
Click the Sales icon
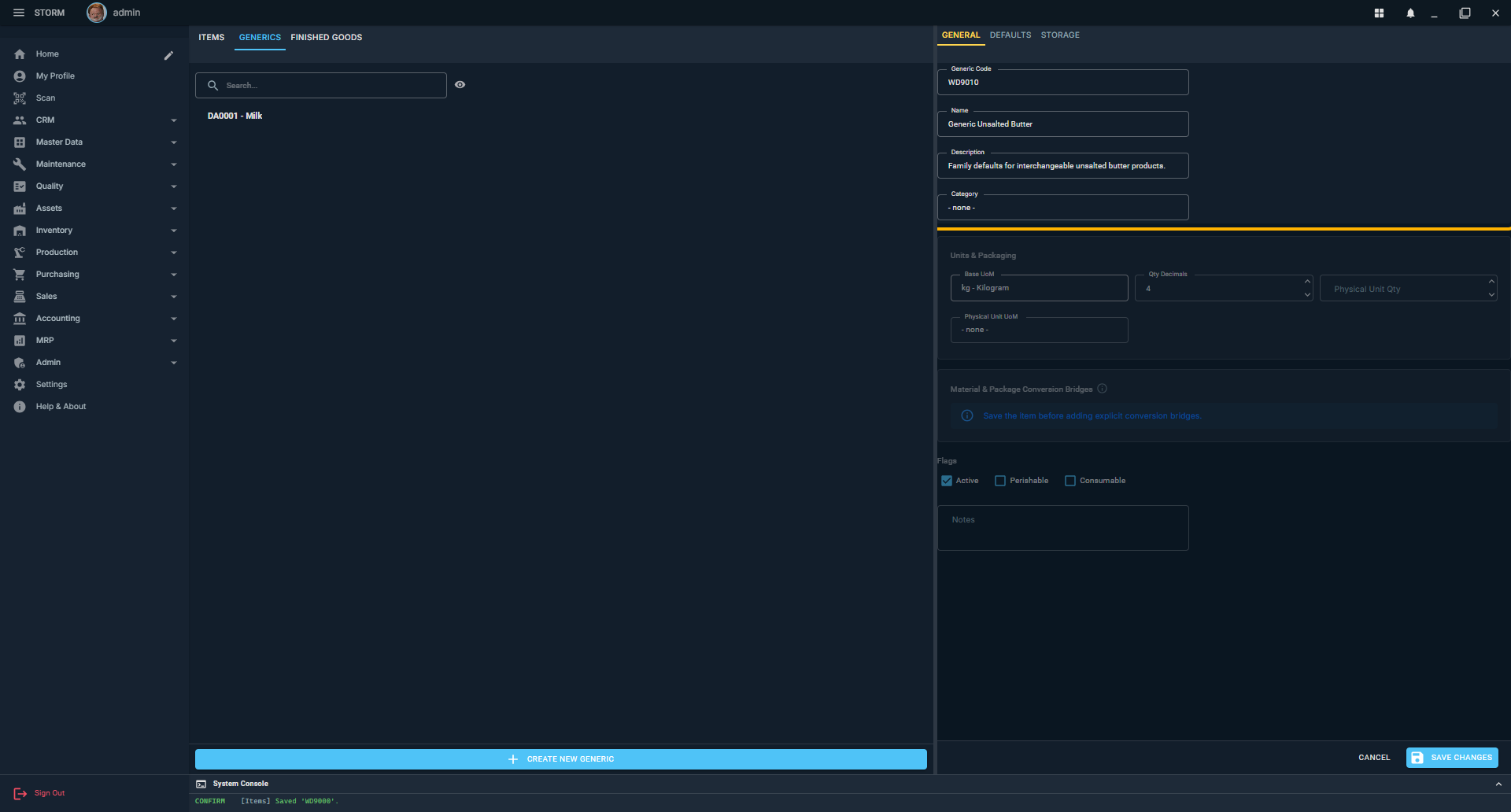[x=20, y=297]
